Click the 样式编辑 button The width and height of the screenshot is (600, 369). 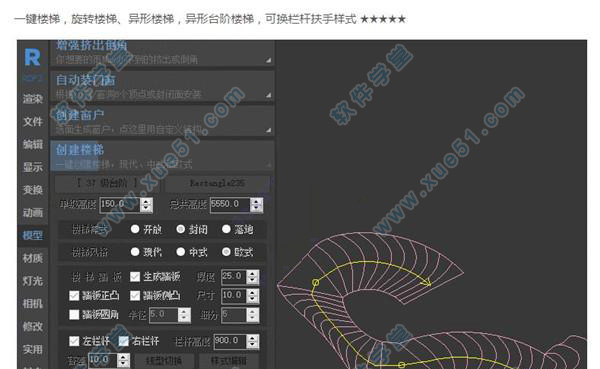click(228, 361)
